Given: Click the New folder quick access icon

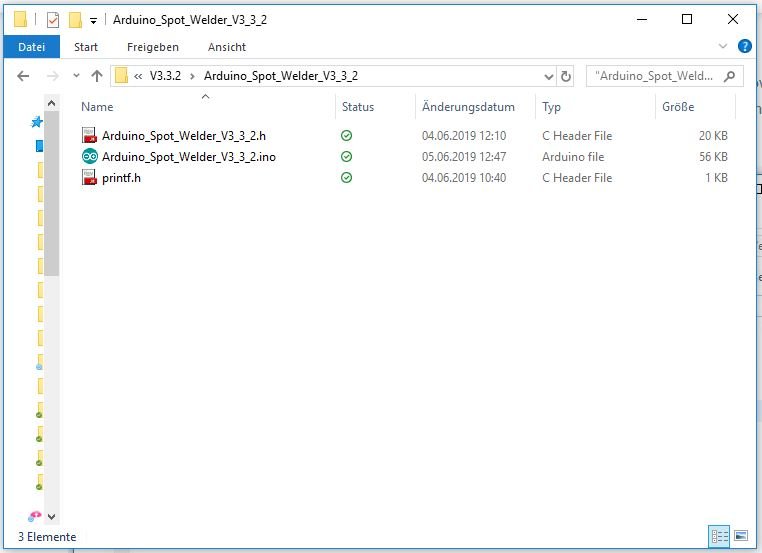Looking at the screenshot, I should (75, 20).
